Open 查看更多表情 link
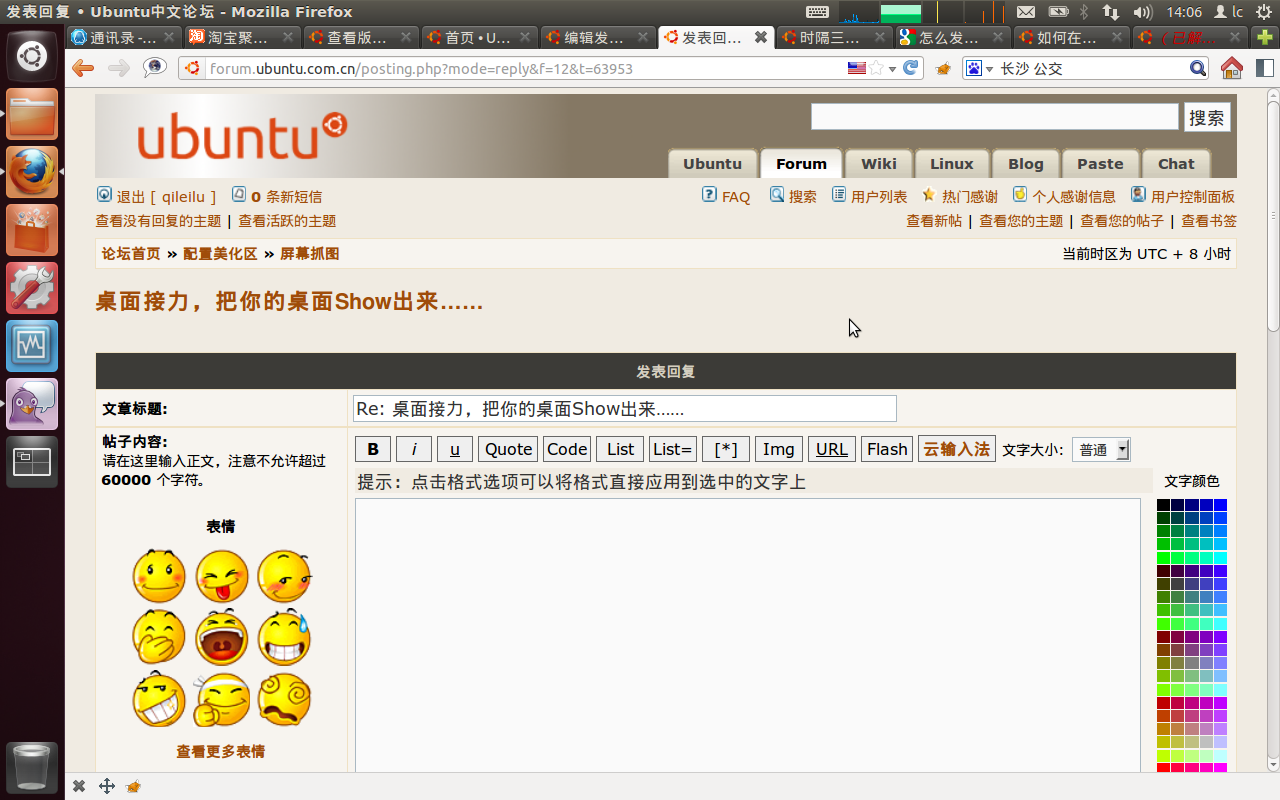 point(221,751)
